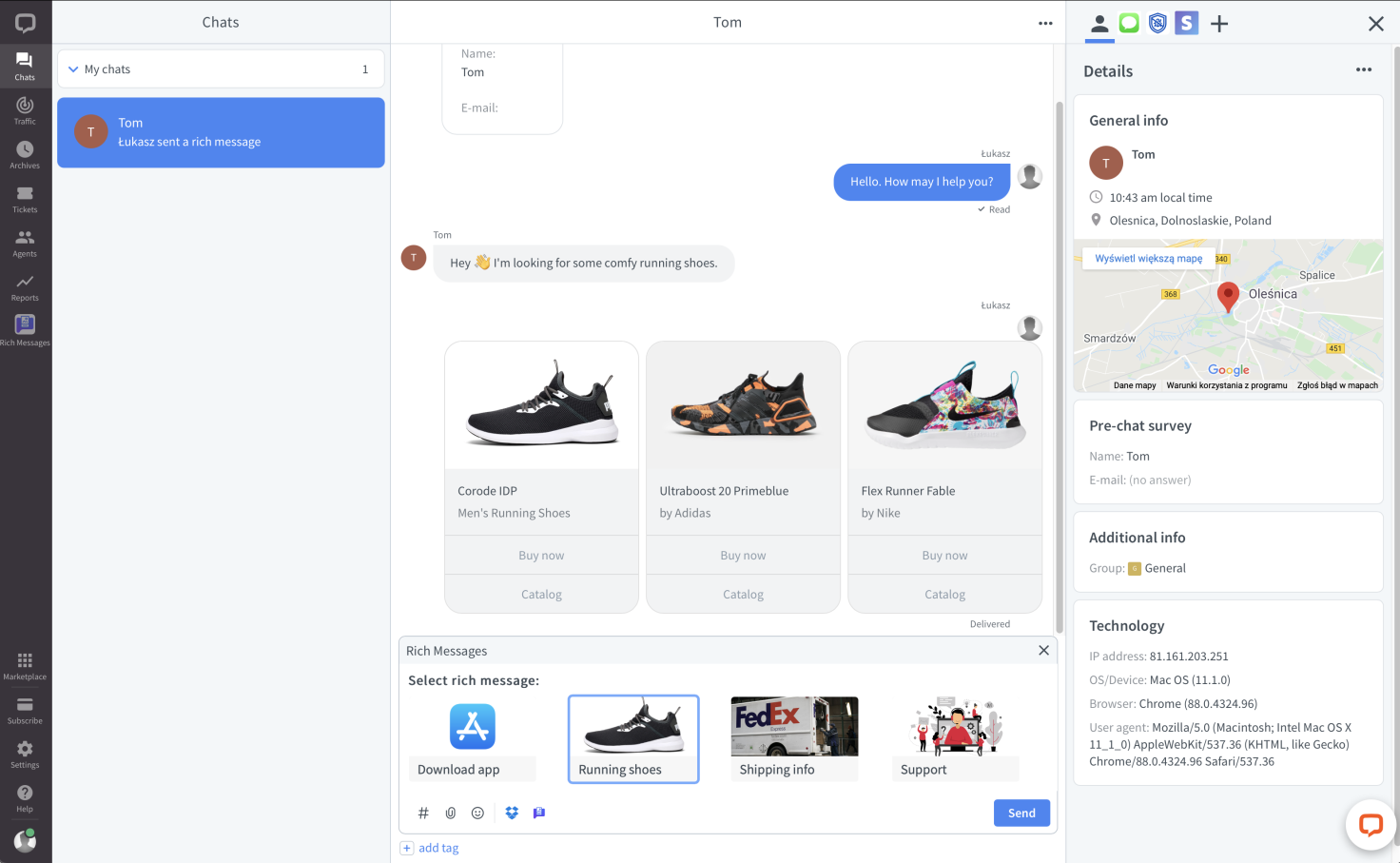Select Tom's chat in the list
1400x863 pixels.
click(221, 132)
